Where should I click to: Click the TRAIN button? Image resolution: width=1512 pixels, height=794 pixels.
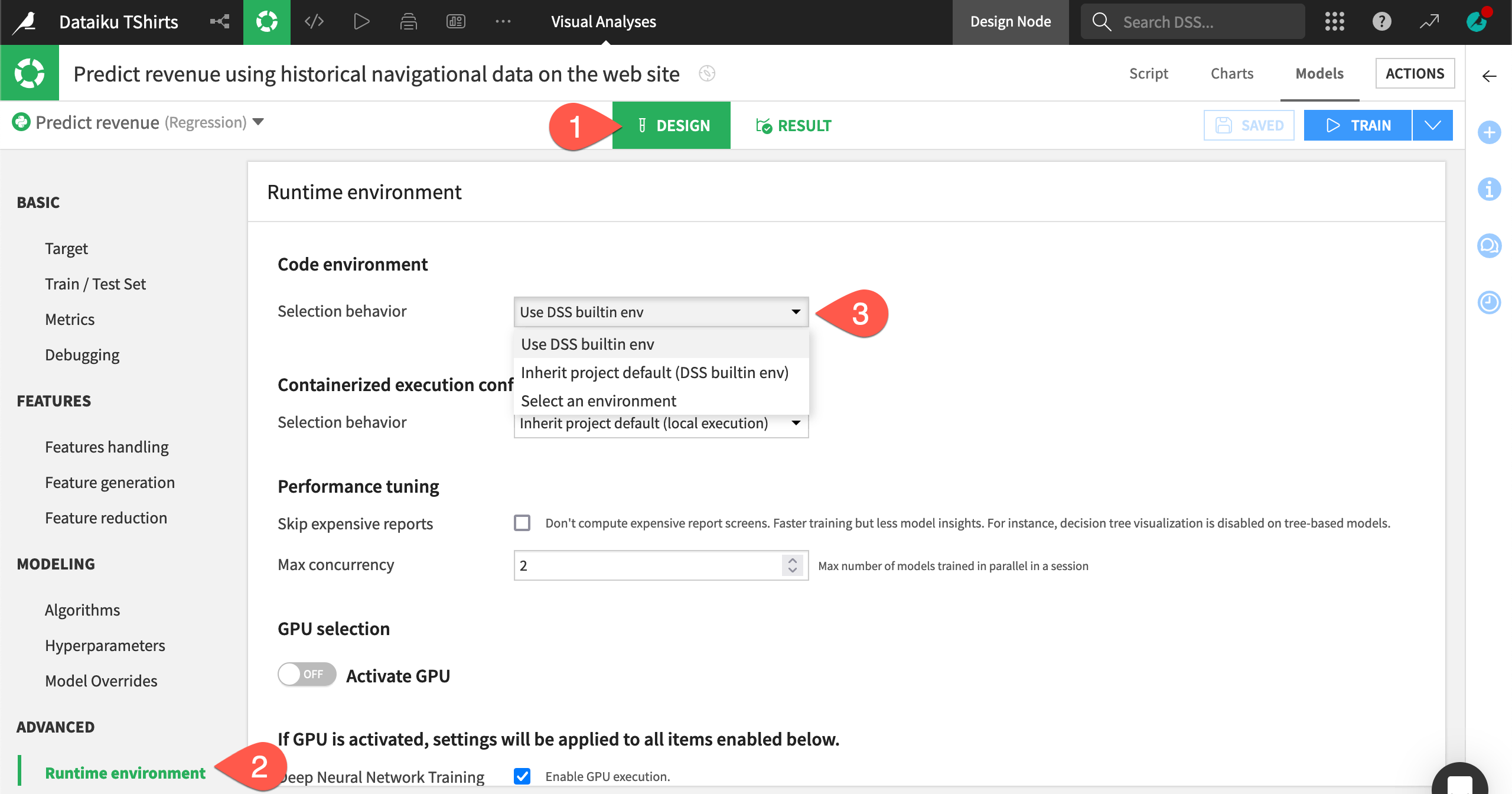1358,125
